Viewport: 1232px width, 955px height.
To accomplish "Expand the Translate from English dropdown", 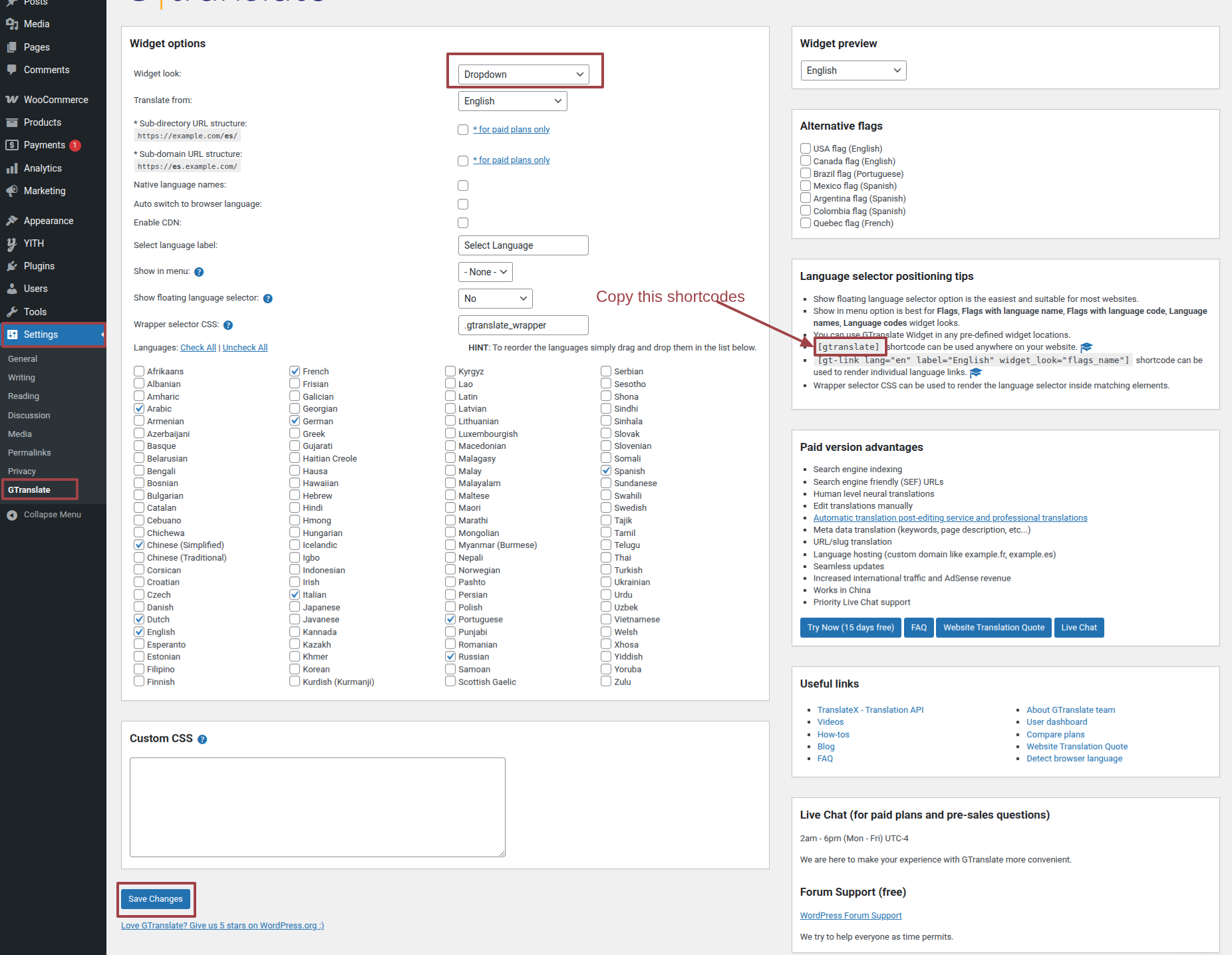I will click(x=512, y=101).
